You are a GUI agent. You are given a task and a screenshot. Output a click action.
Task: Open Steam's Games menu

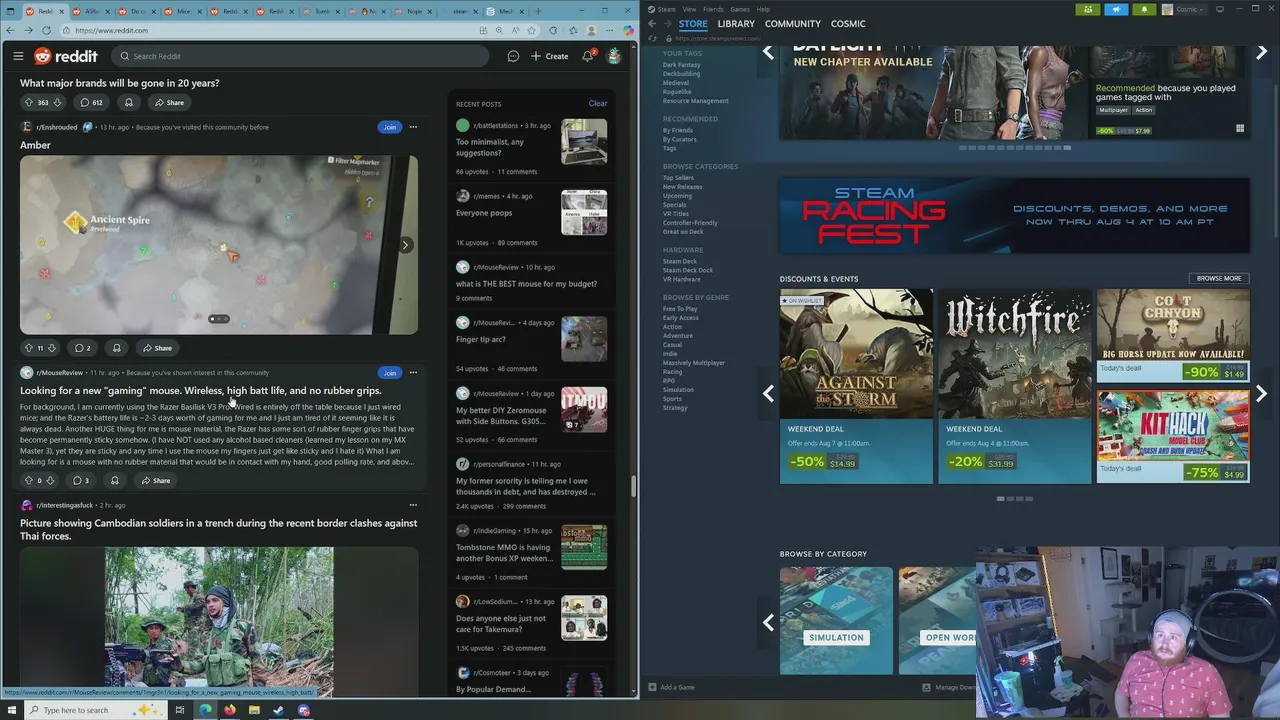pos(740,9)
